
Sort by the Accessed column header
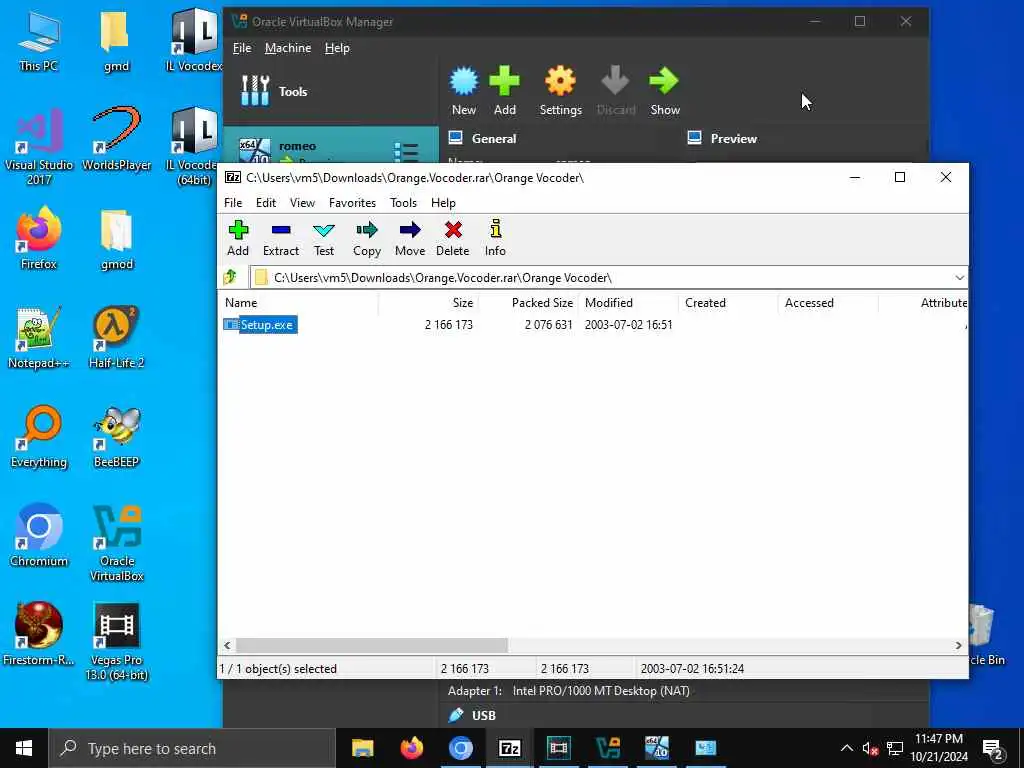[x=828, y=303]
